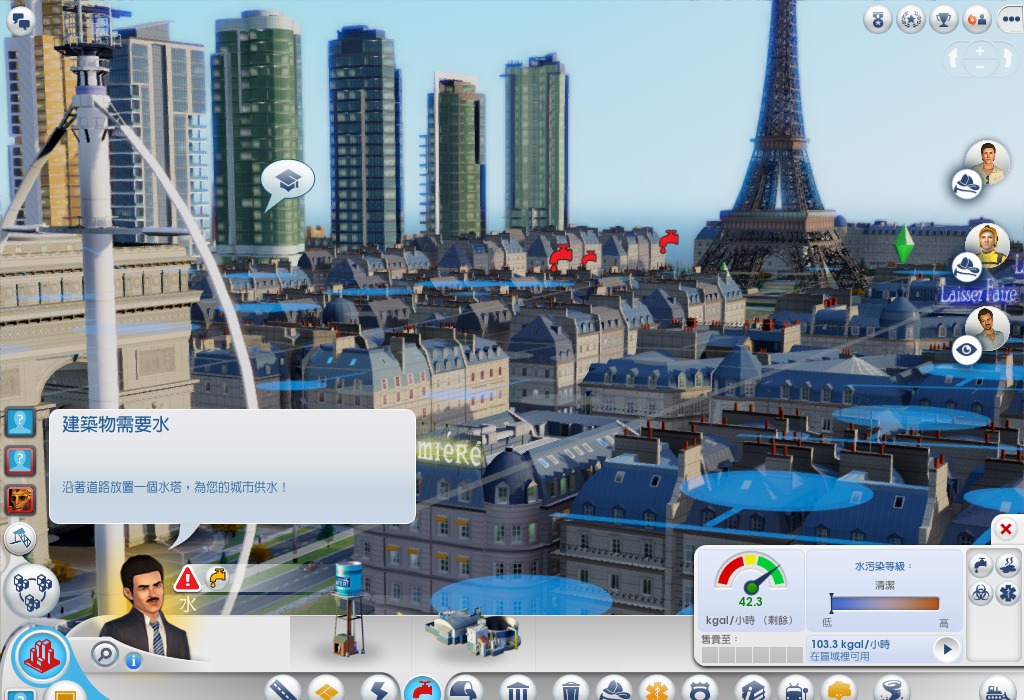Screen dimensions: 1024x700
Task: Toggle the eye visibility icon
Action: point(967,350)
